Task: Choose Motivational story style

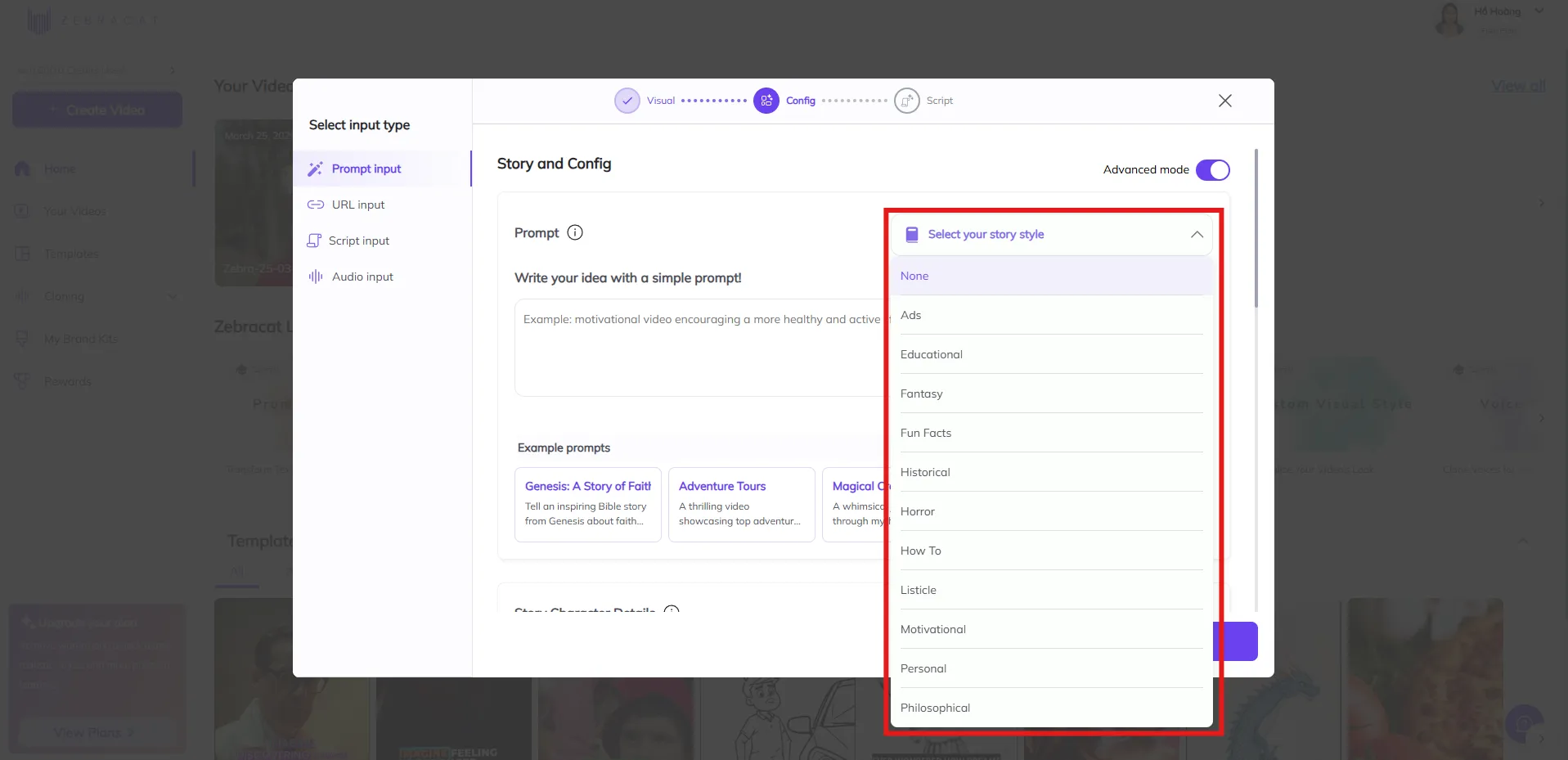Action: pyautogui.click(x=1052, y=629)
